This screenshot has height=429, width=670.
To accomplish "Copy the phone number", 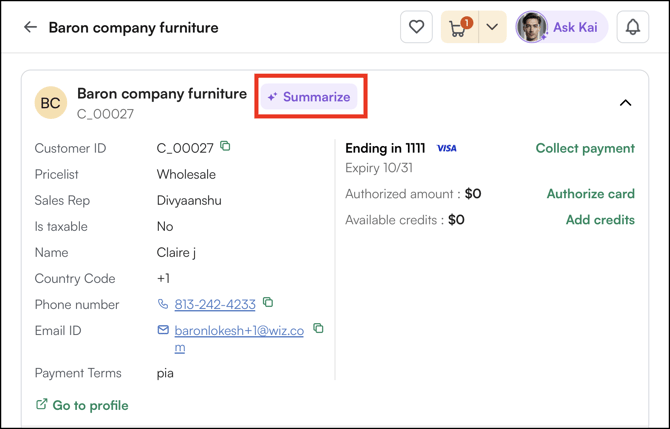I will 268,303.
